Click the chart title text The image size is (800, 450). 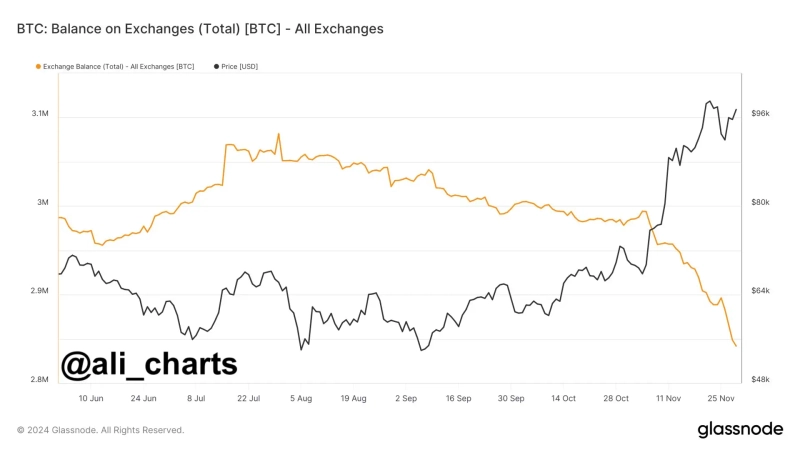coord(200,29)
